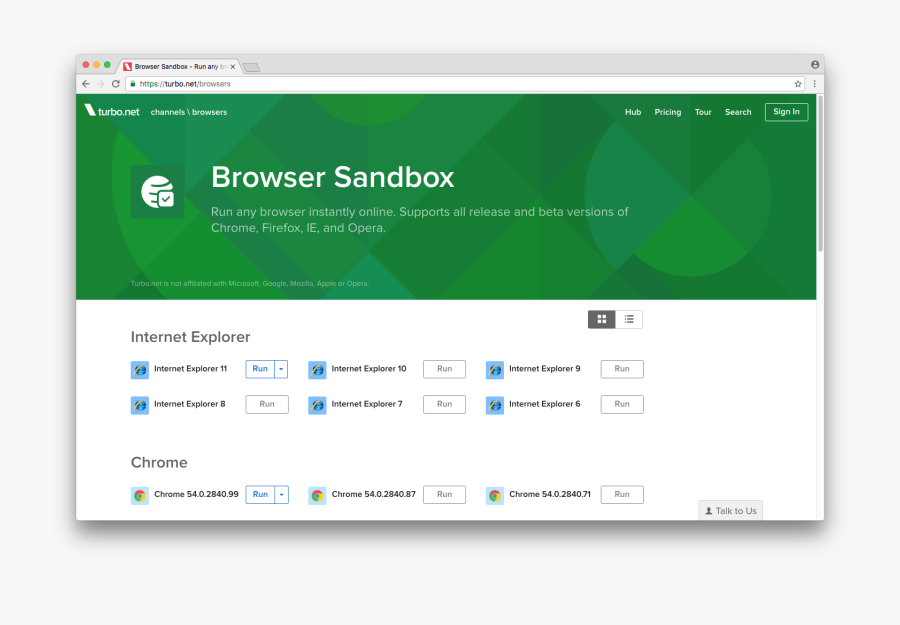Expand the Chrome 54.0.2840.99 Run dropdown arrow
This screenshot has height=625, width=900.
click(282, 494)
